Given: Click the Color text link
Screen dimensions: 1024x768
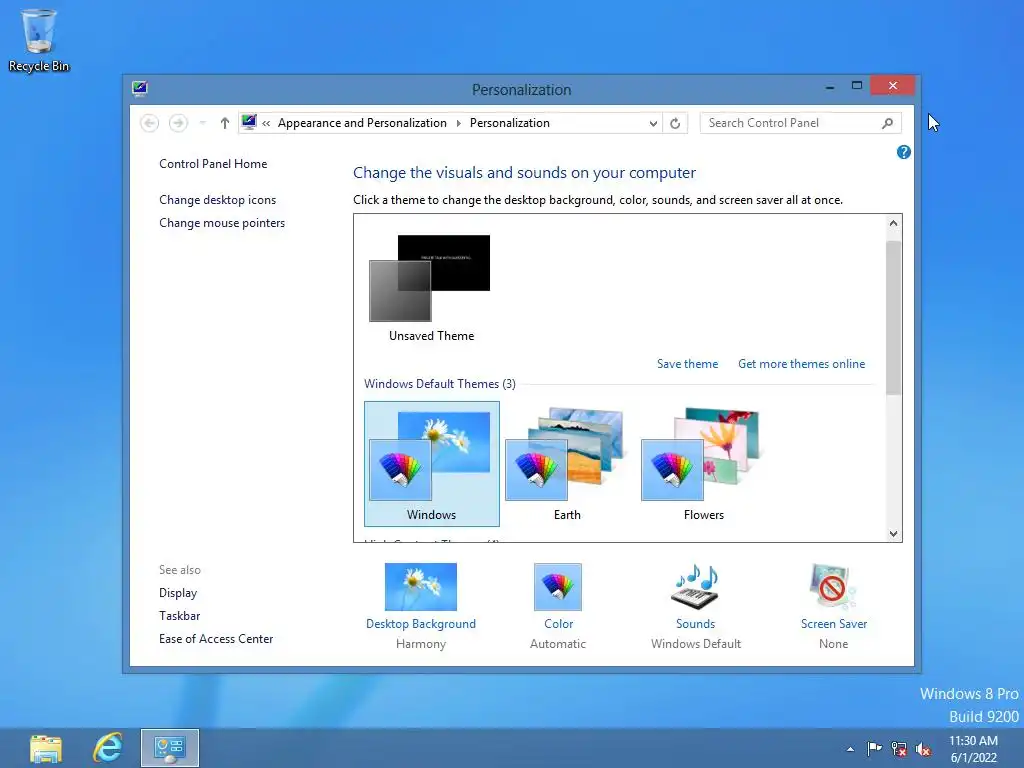Looking at the screenshot, I should (x=558, y=624).
